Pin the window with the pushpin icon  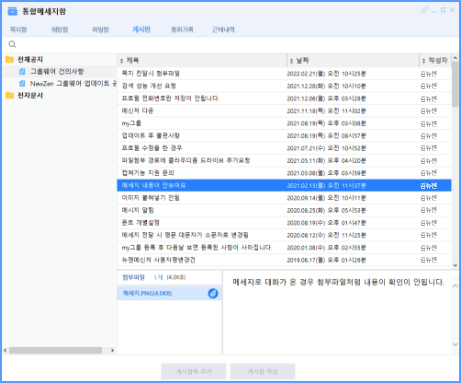(424, 10)
